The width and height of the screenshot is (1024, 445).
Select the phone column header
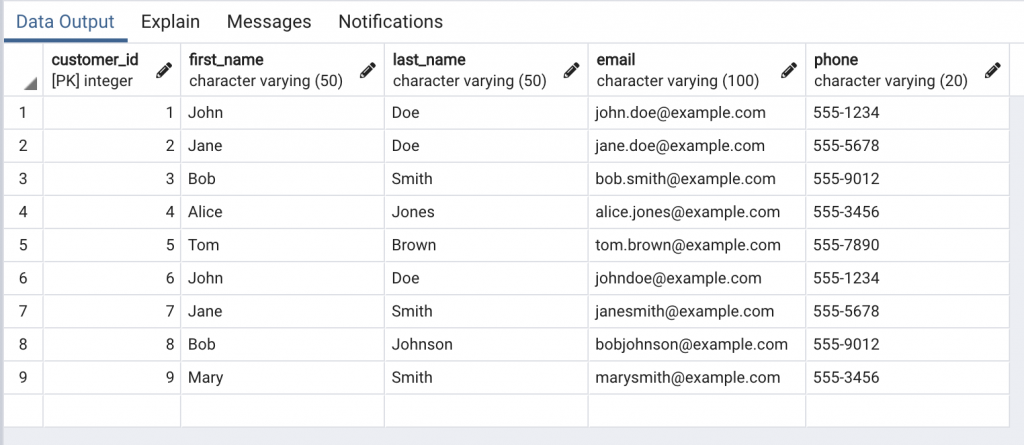pos(907,70)
